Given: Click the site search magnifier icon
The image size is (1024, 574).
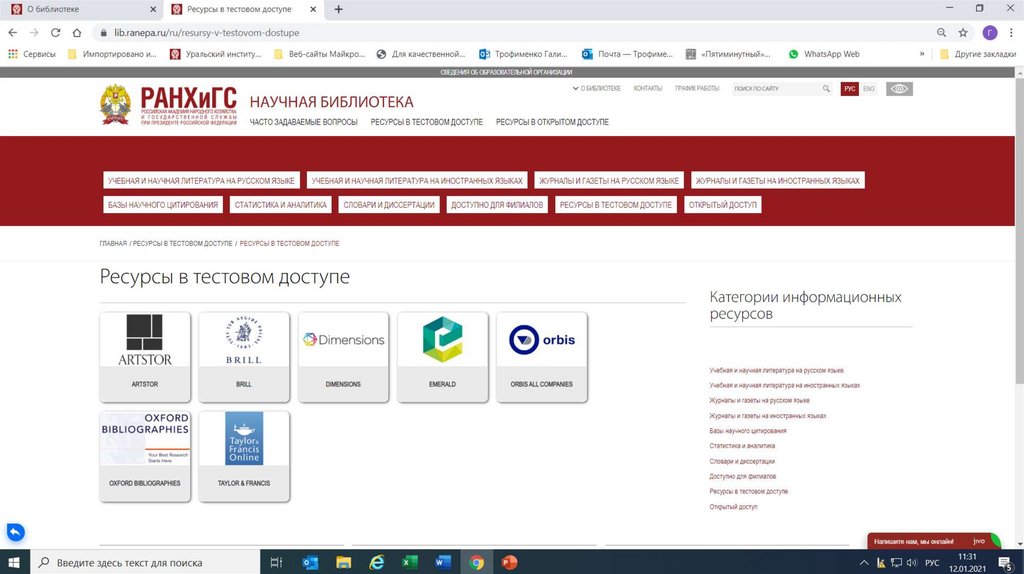Looking at the screenshot, I should 826,89.
